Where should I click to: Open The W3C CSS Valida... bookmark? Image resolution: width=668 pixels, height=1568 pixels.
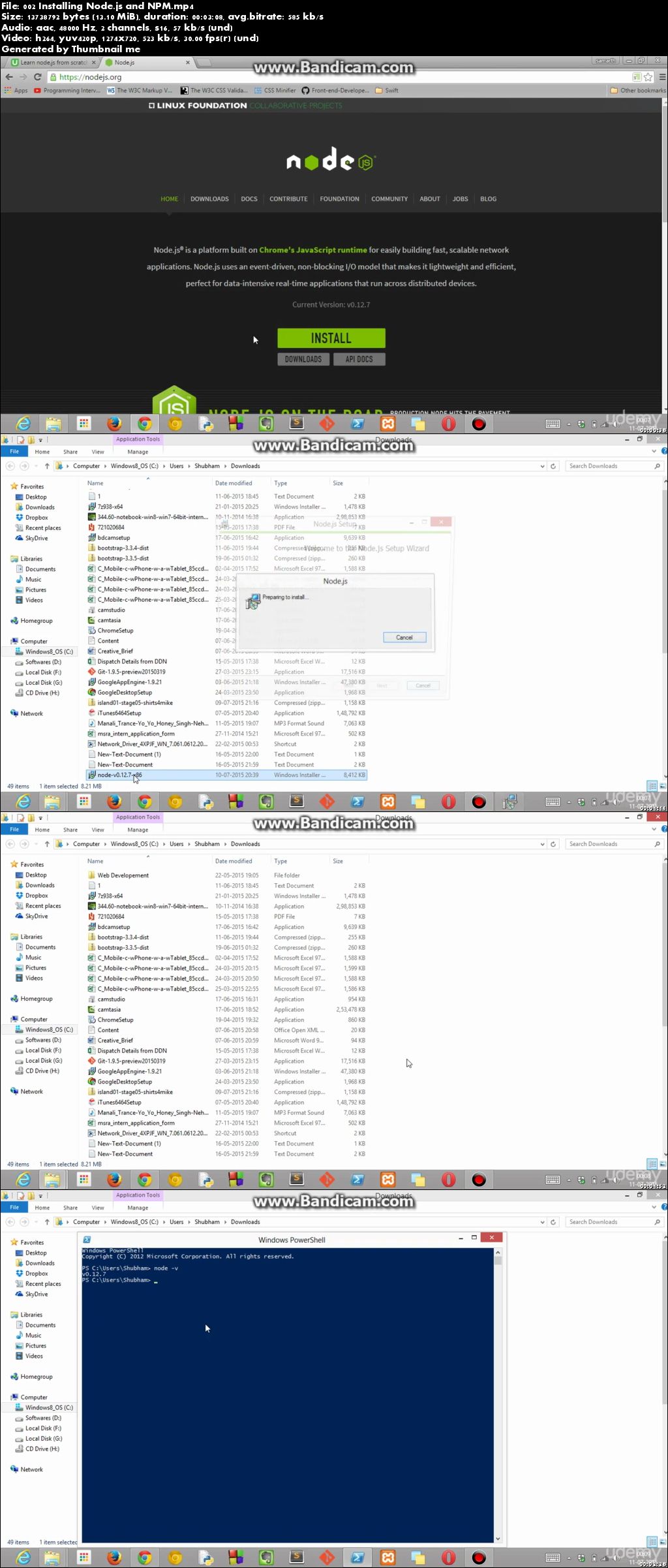click(x=214, y=91)
